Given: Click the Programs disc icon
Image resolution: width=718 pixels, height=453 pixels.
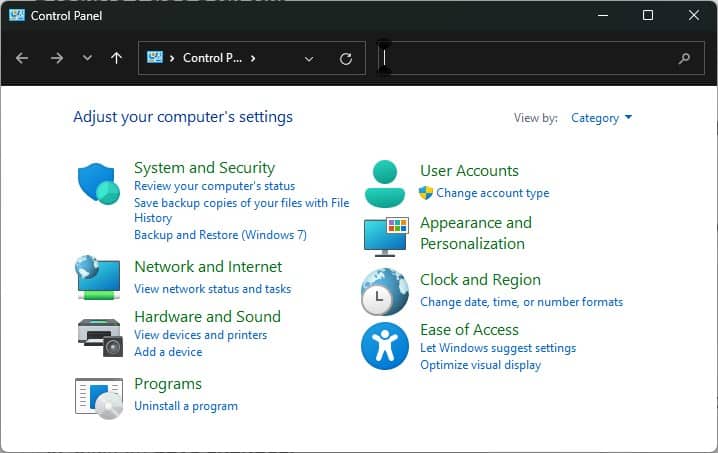Looking at the screenshot, I should [x=99, y=398].
